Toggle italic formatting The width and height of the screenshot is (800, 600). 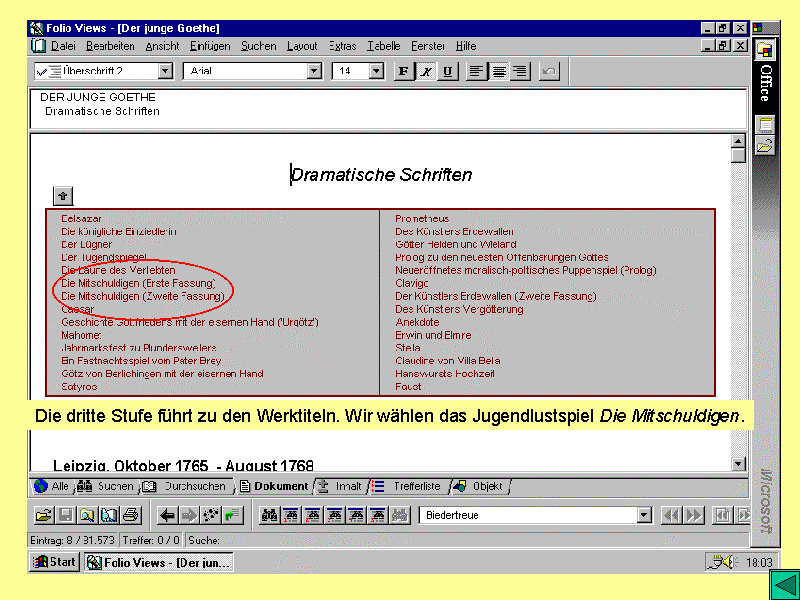426,71
